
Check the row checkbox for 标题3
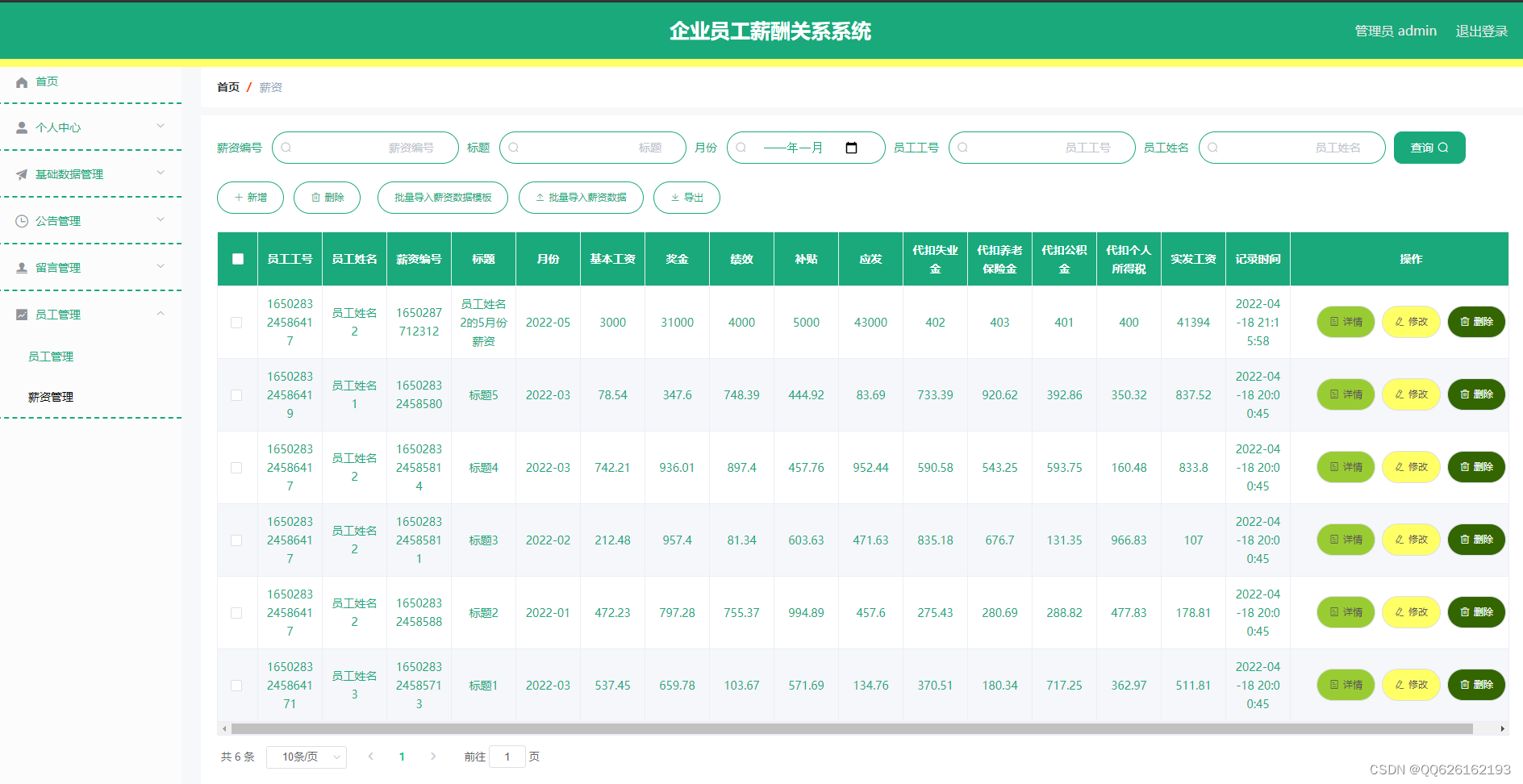tap(236, 540)
